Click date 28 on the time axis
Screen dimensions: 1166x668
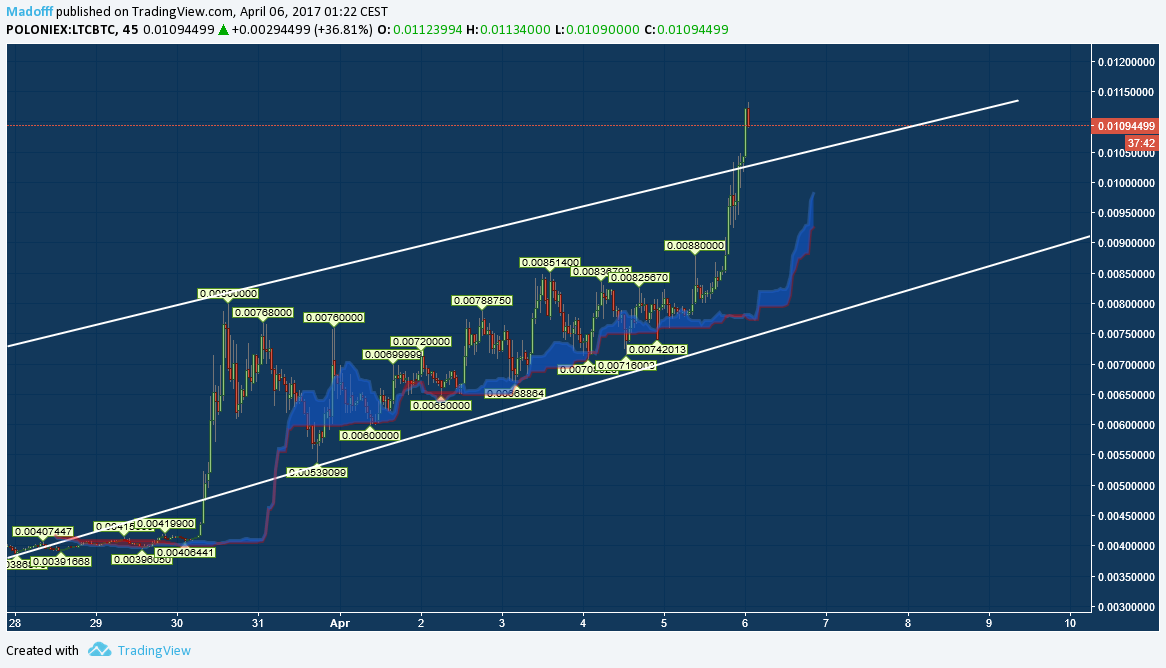14,623
